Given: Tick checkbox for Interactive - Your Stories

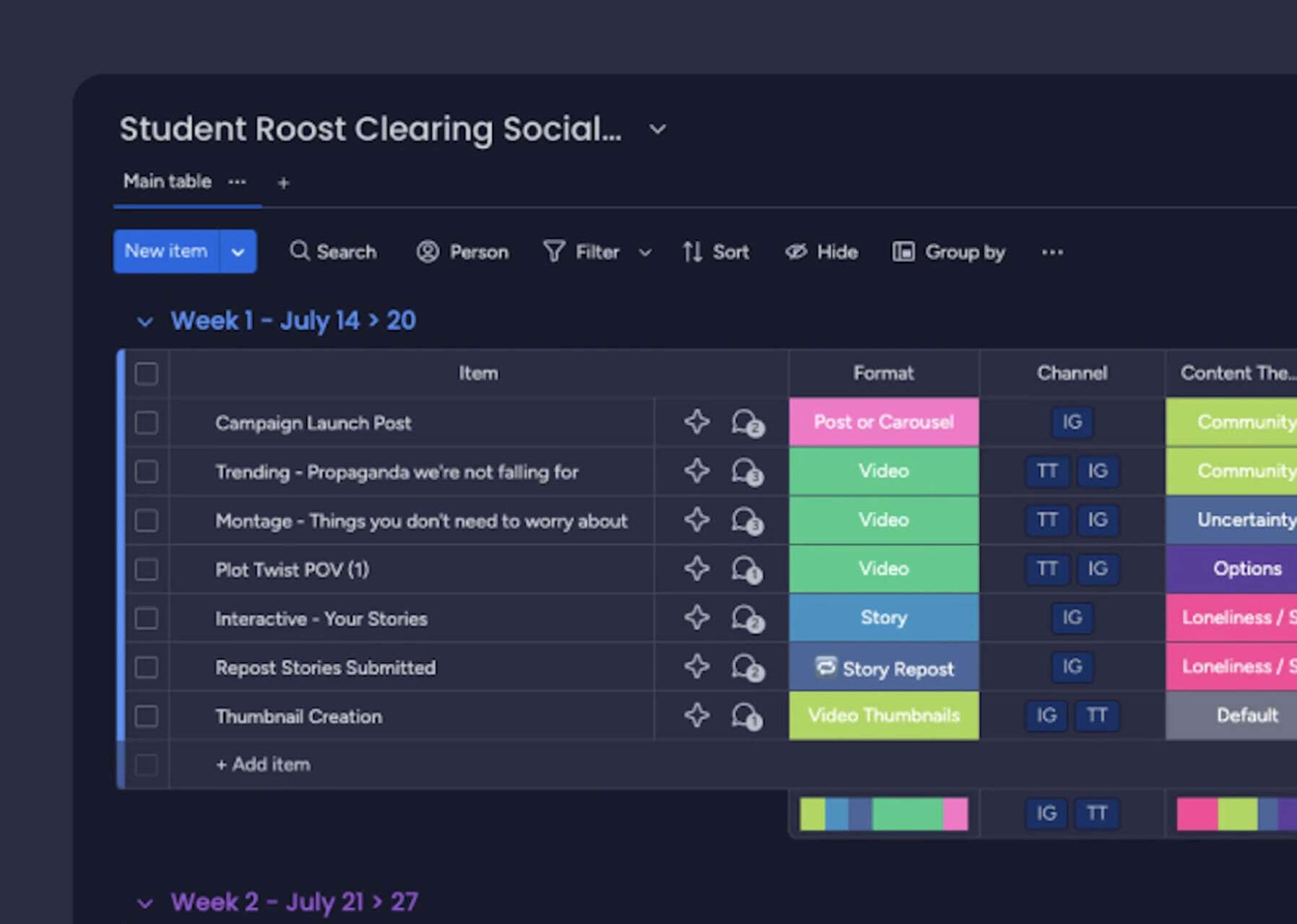Looking at the screenshot, I should (x=146, y=619).
